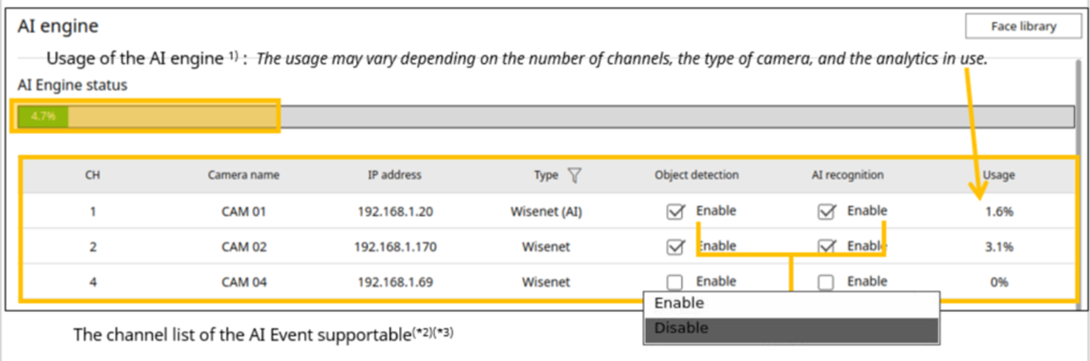Screen dimensions: 1090x361
Task: Click the AI Engine status progress bar
Action: coord(546,116)
